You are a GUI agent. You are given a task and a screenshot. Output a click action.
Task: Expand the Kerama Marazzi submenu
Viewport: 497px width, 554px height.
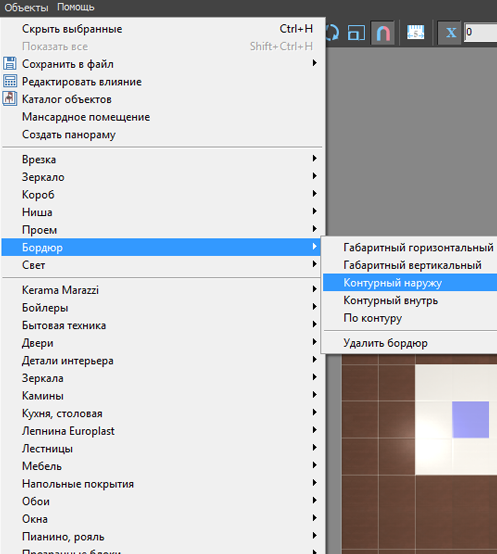pyautogui.click(x=162, y=290)
